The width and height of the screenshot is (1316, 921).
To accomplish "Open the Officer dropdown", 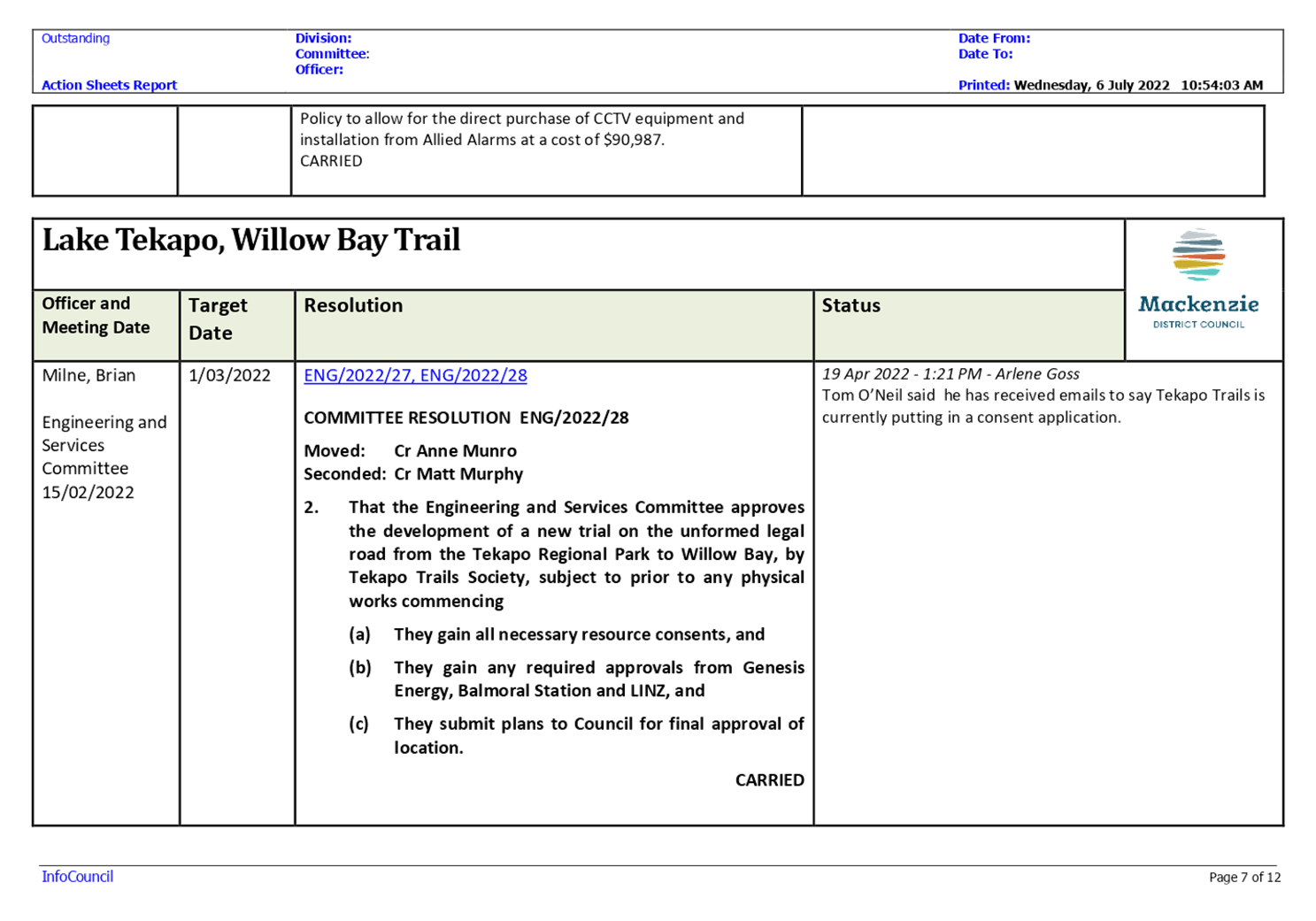I will click(318, 69).
